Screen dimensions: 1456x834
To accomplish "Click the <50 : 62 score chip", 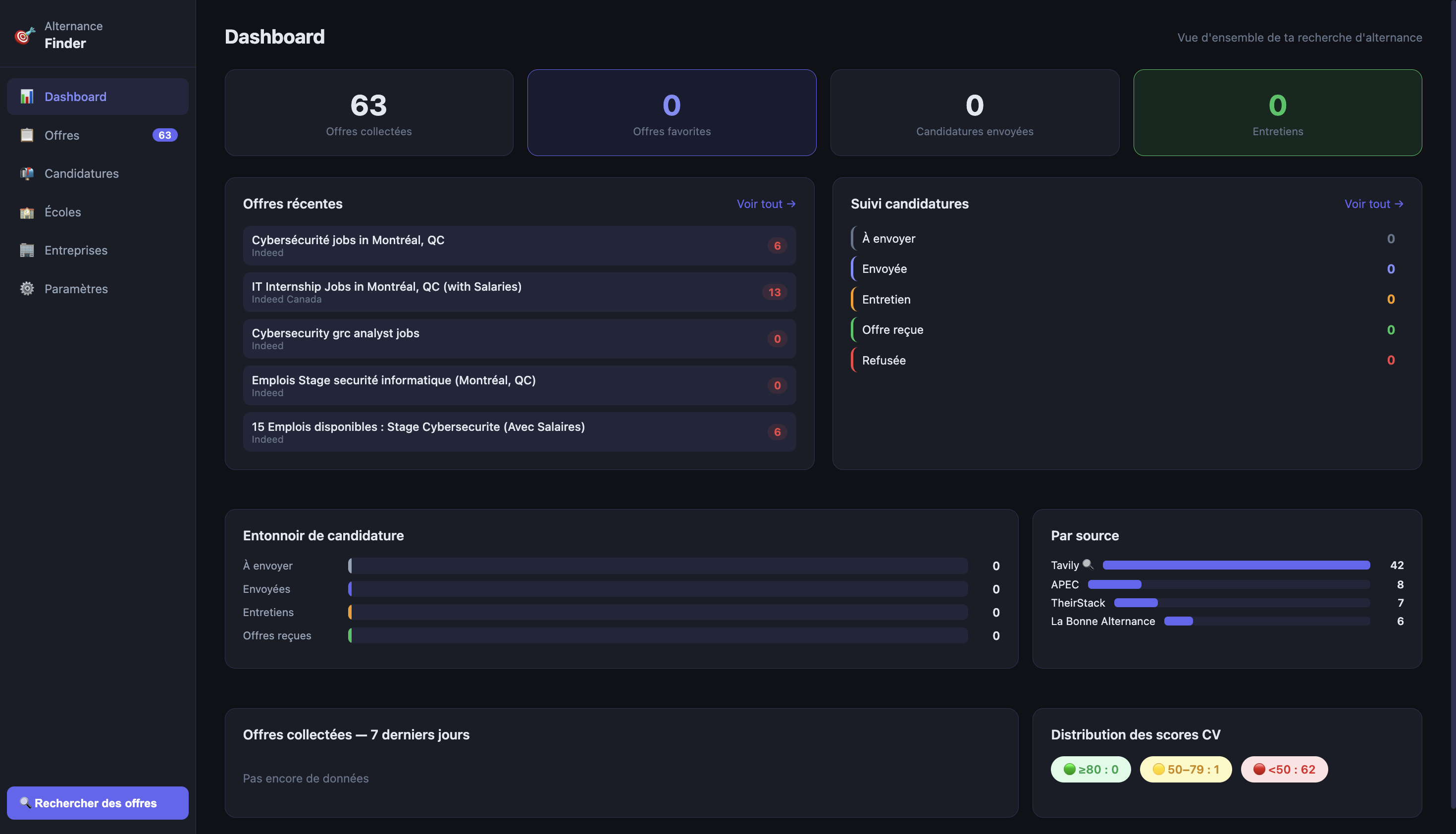I will [1284, 769].
